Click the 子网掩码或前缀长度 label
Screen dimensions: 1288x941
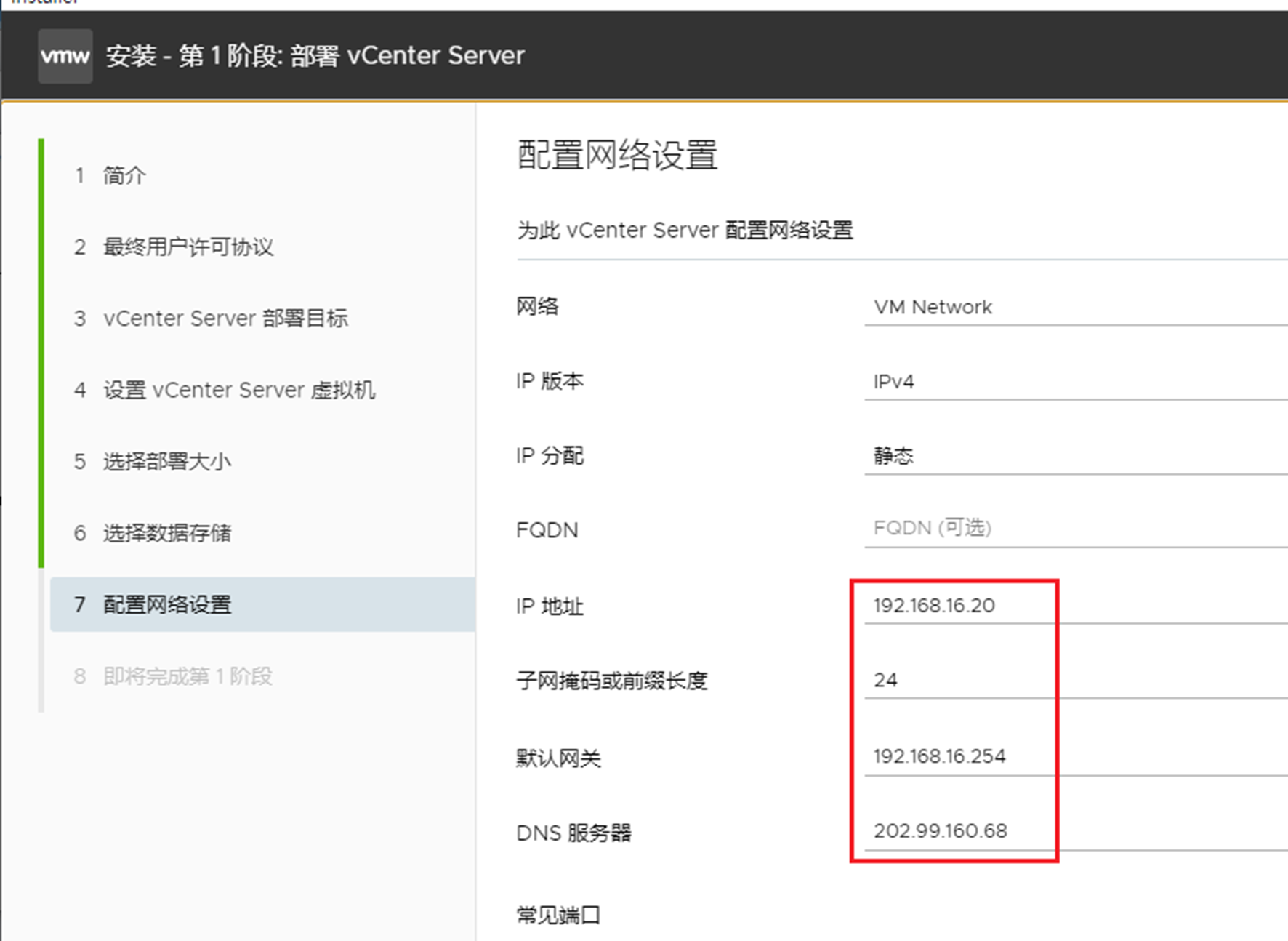tap(611, 681)
